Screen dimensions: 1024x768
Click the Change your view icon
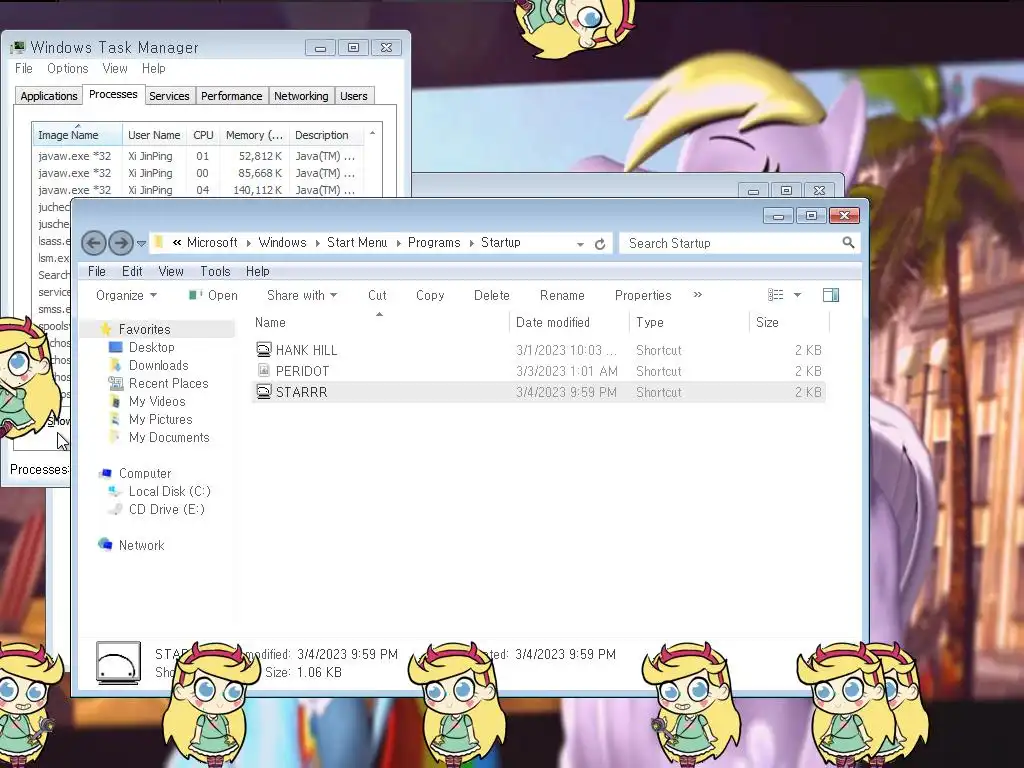point(775,295)
